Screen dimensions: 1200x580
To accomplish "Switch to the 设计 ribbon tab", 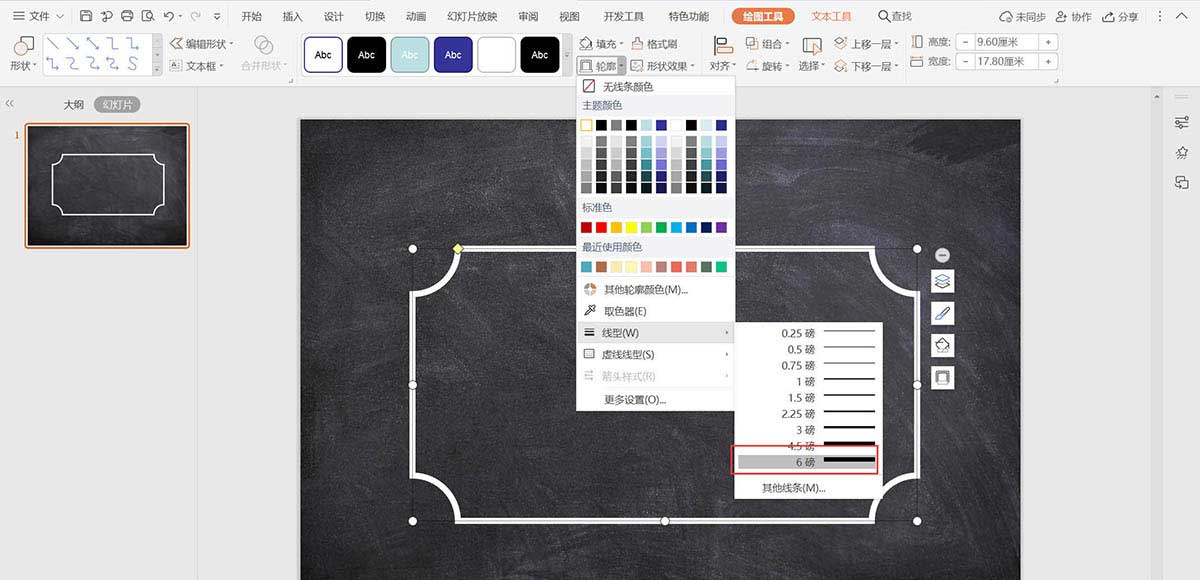I will tap(334, 16).
